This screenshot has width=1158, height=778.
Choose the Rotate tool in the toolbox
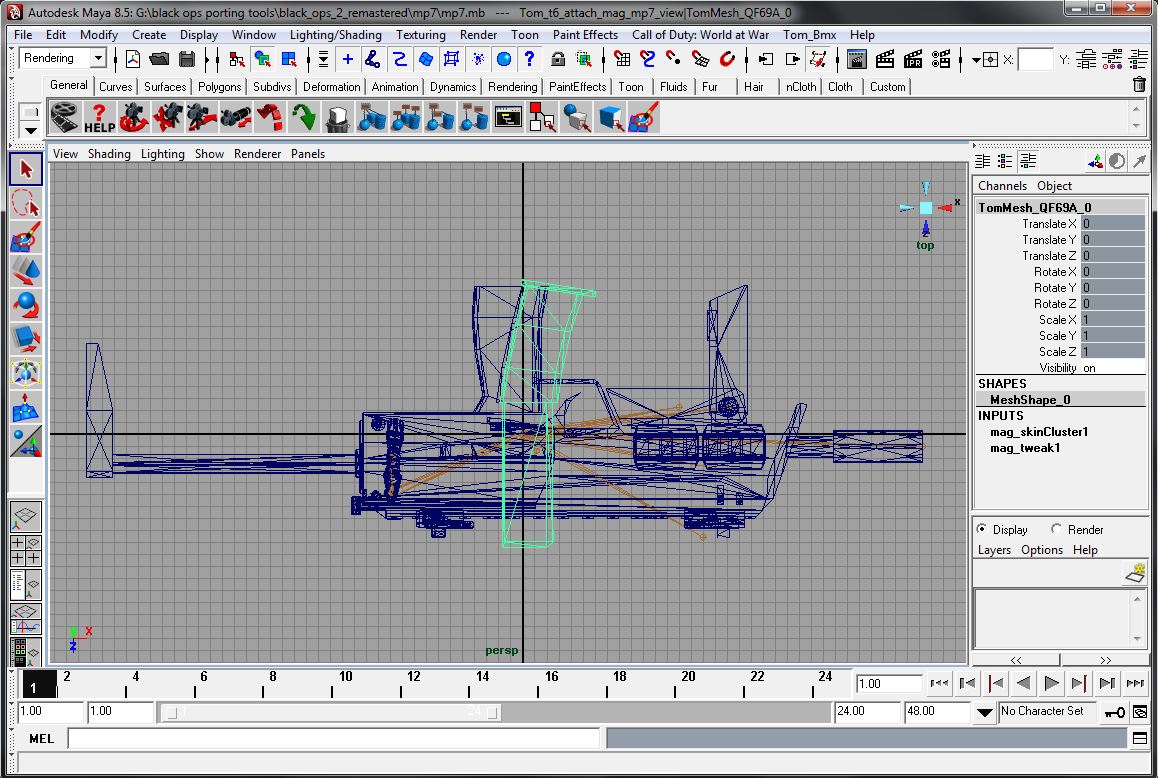click(26, 305)
